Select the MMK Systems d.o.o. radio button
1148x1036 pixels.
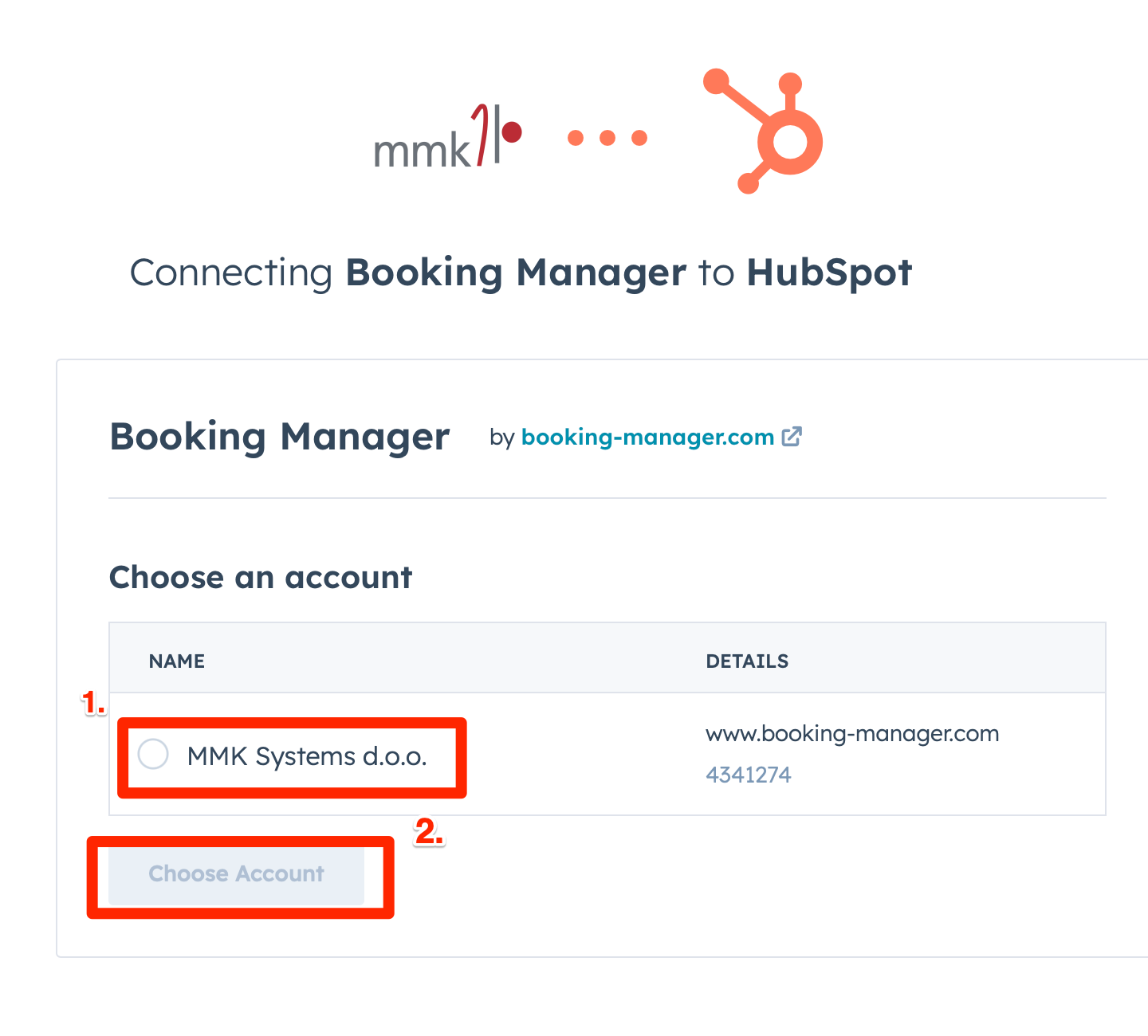tap(153, 754)
